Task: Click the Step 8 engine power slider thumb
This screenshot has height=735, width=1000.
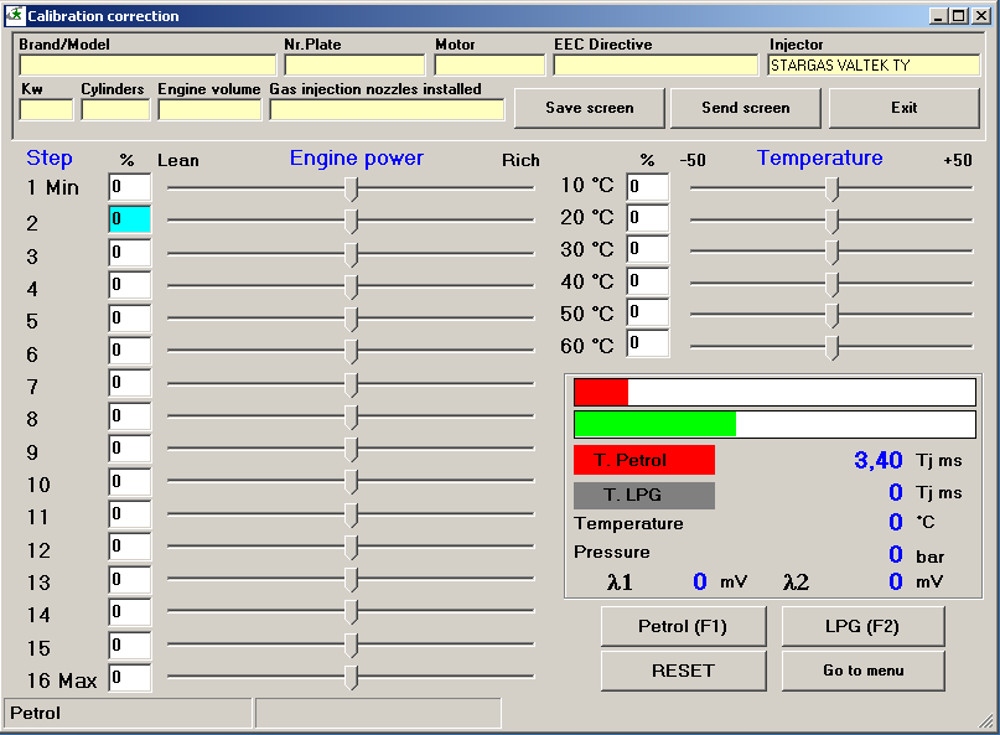Action: pos(351,417)
